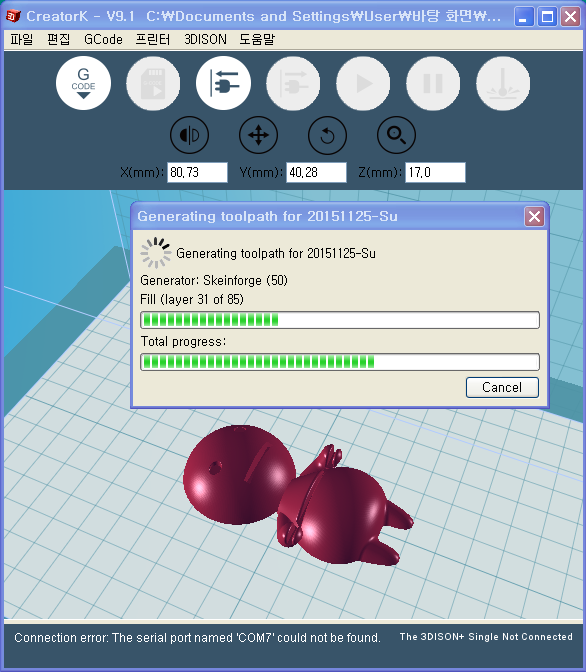Click the Total progress bar
Viewport: 586px width, 672px height.
pos(340,362)
